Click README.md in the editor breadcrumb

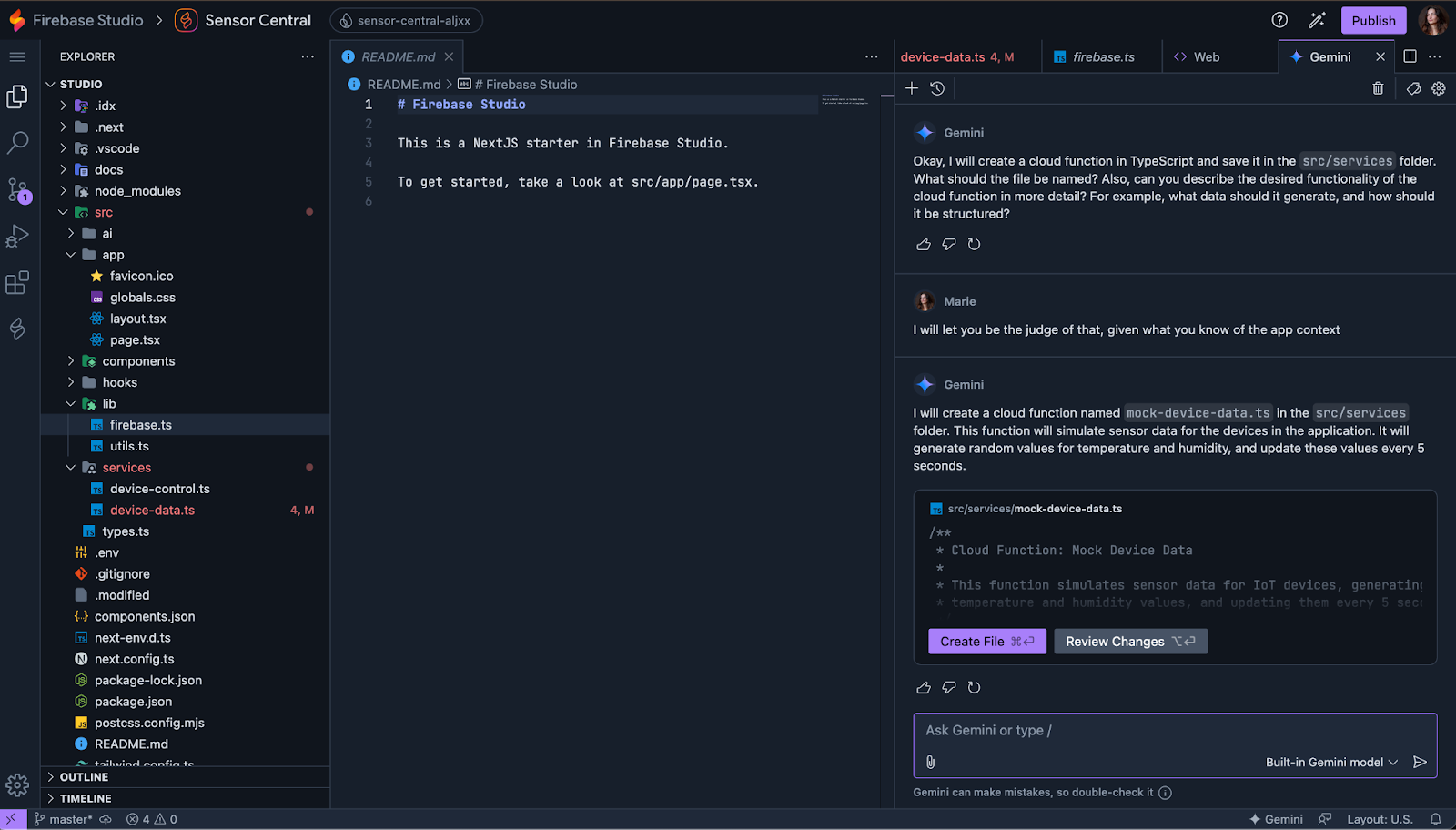(404, 85)
